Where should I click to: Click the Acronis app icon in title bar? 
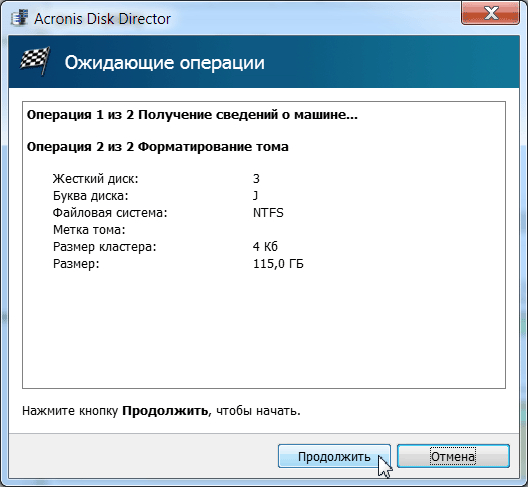pos(20,19)
